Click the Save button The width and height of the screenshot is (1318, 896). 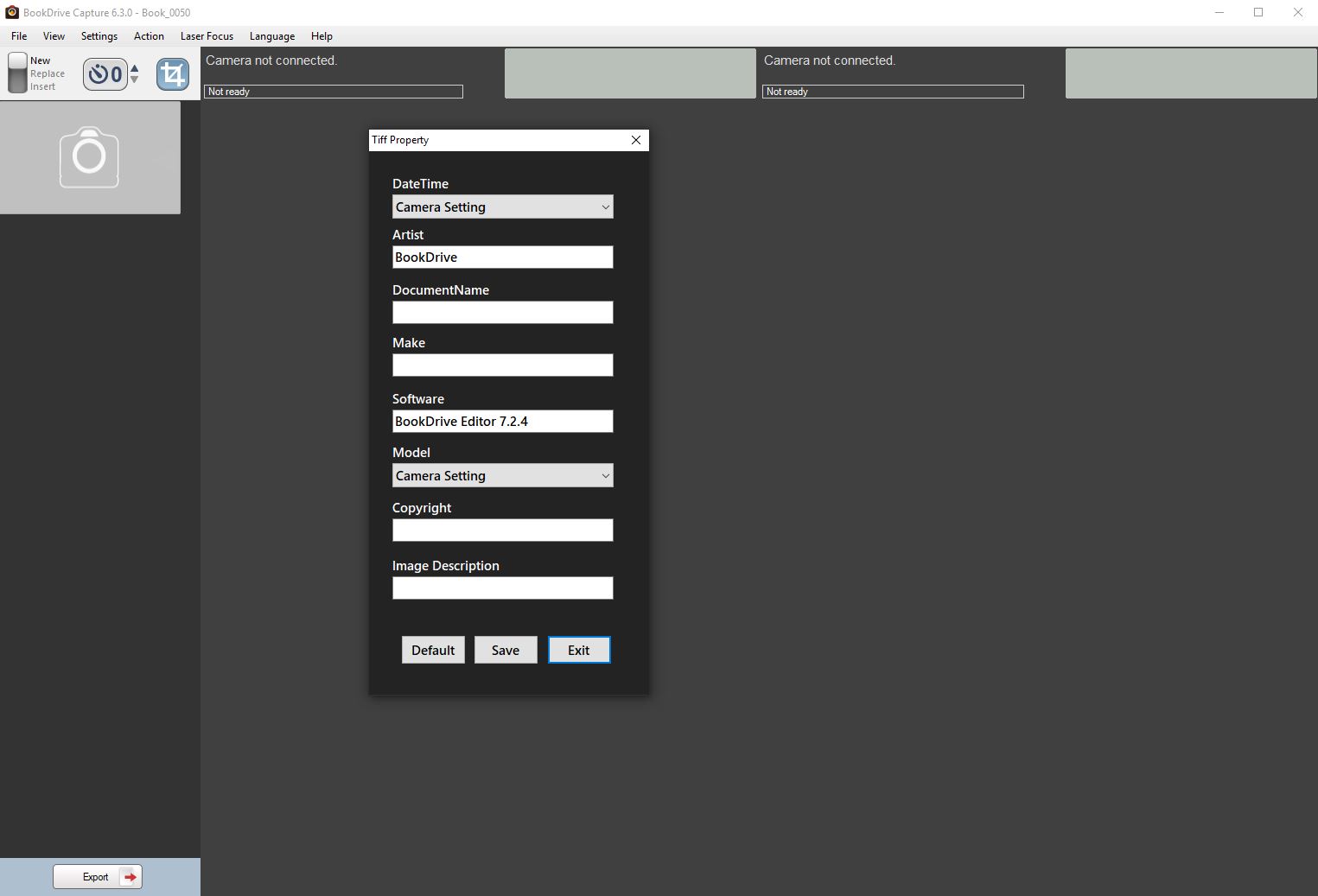coord(506,650)
